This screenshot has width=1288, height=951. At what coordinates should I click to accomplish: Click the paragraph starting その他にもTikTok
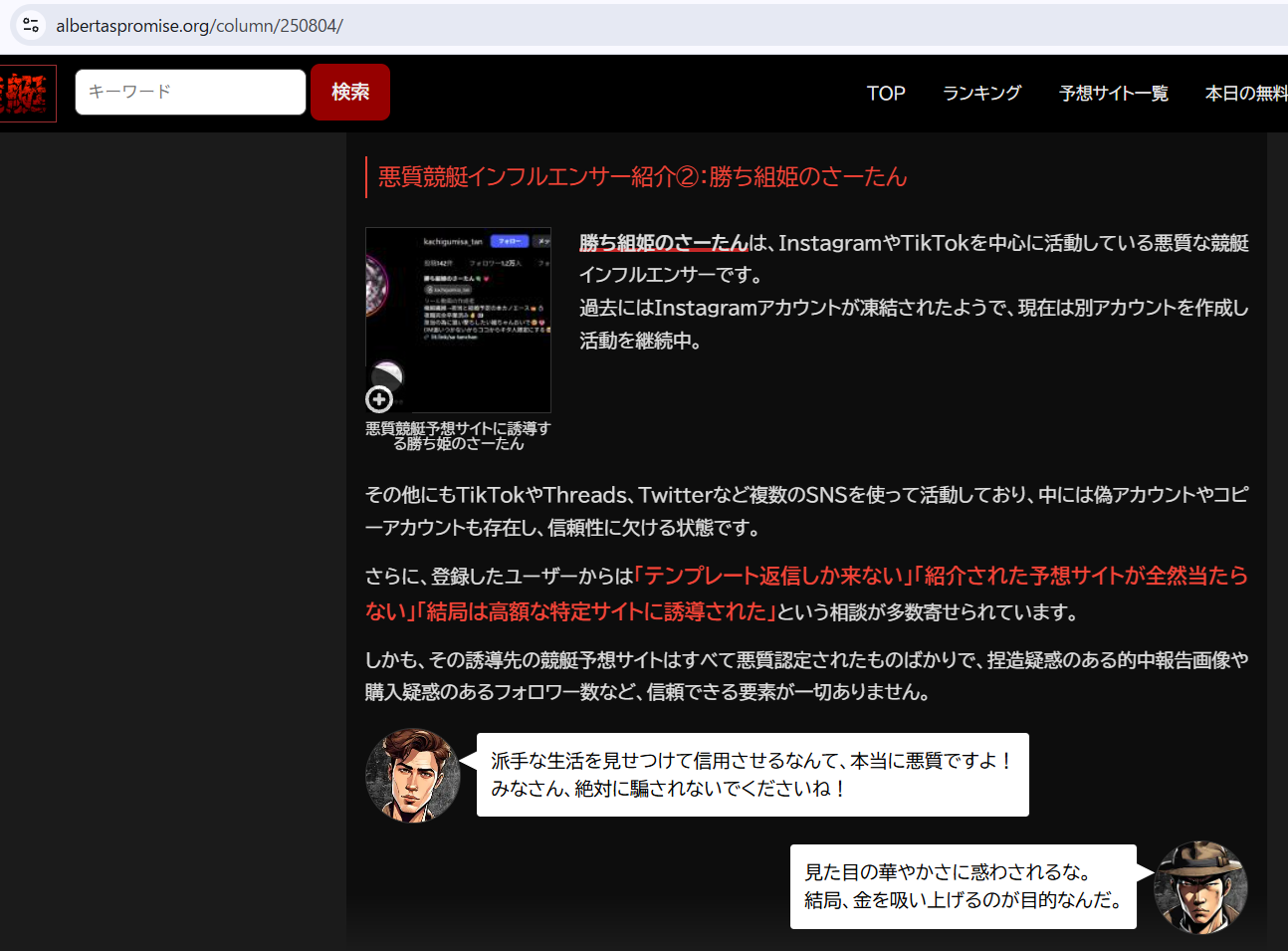(x=806, y=511)
